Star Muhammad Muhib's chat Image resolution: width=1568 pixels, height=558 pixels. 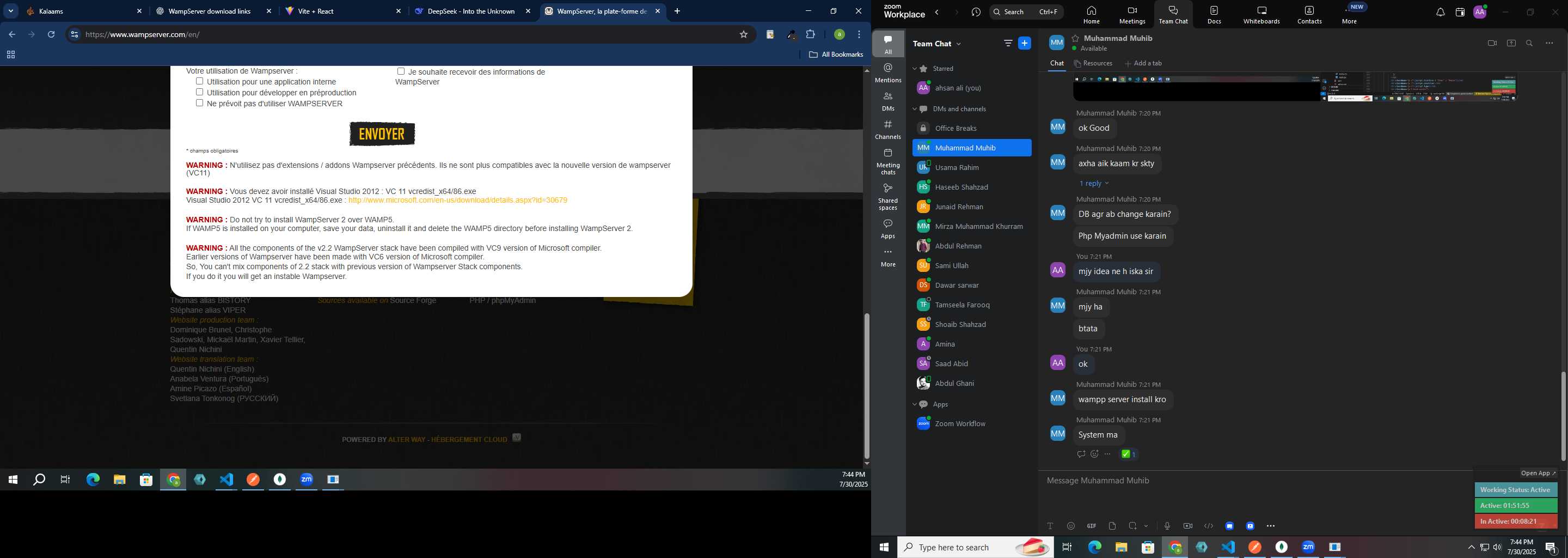click(1076, 38)
